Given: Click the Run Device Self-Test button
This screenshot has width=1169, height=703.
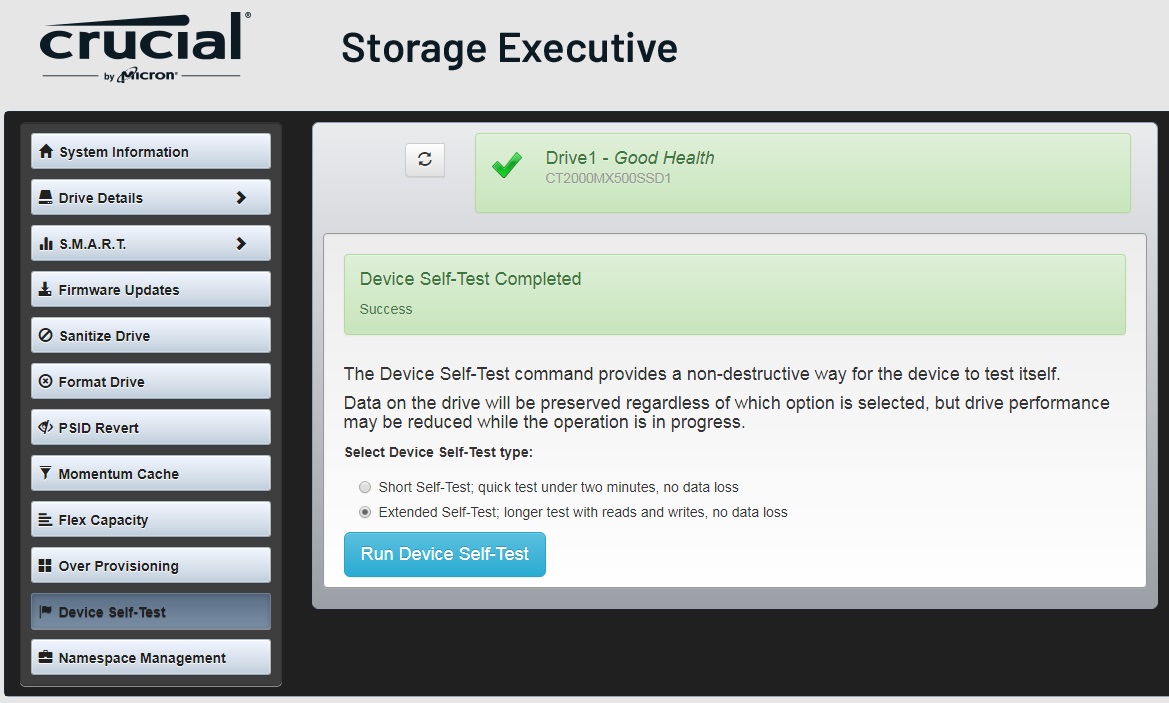Looking at the screenshot, I should (444, 554).
